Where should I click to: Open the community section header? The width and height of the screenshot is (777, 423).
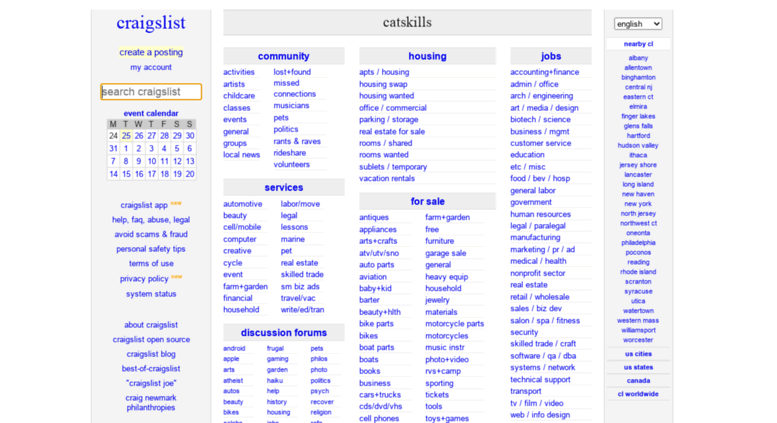(283, 56)
